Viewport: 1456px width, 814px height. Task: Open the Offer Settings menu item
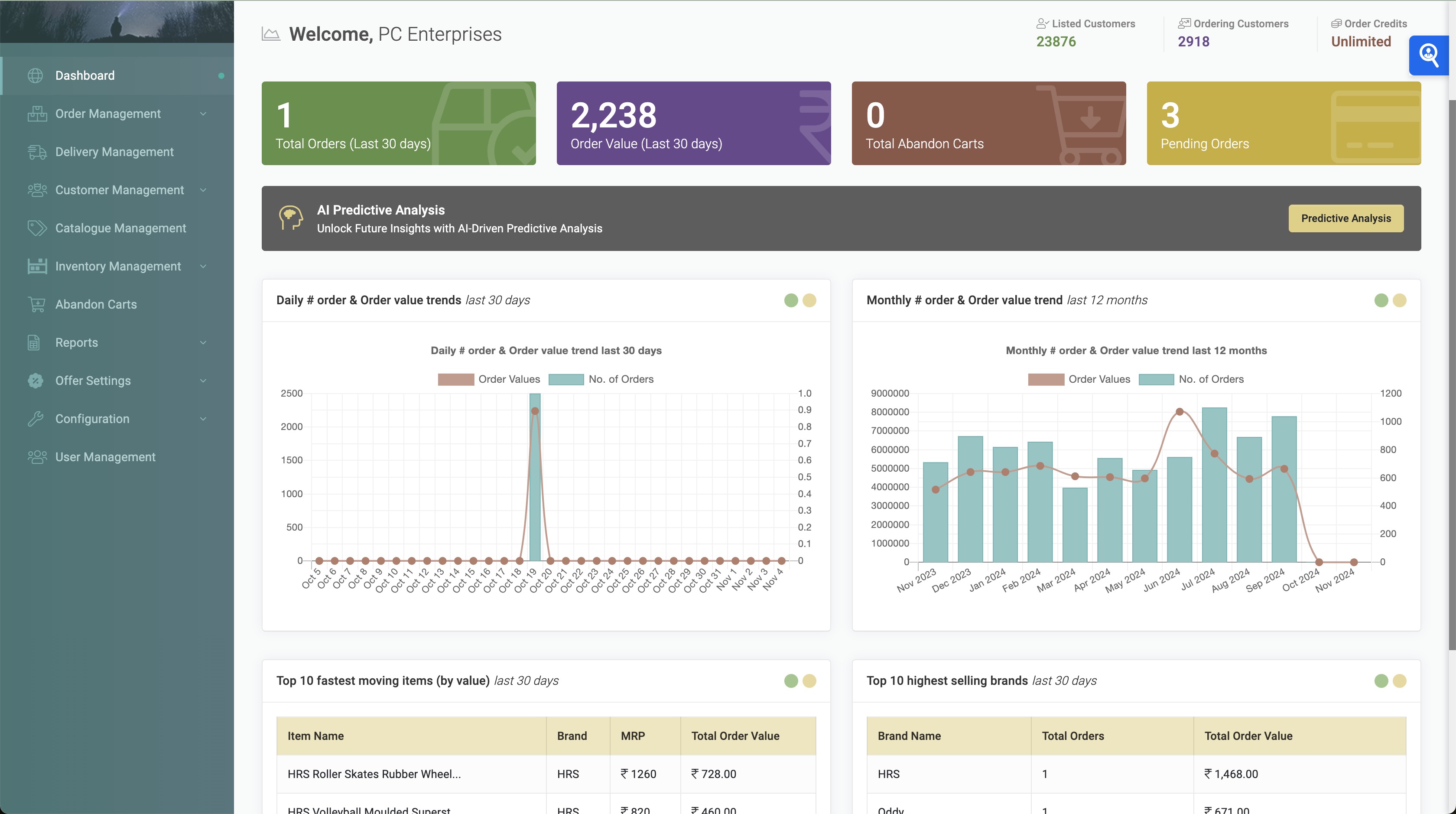tap(93, 381)
